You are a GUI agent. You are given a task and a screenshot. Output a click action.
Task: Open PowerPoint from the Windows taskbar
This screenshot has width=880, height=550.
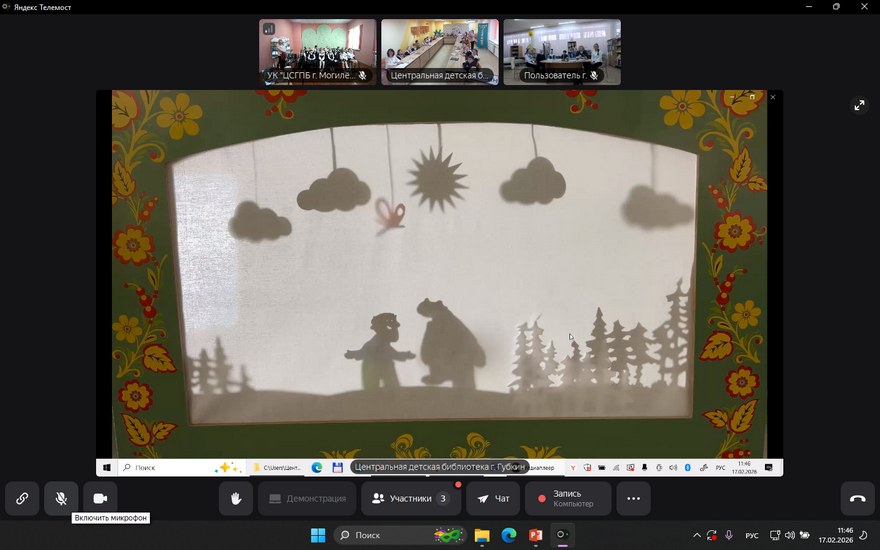535,535
